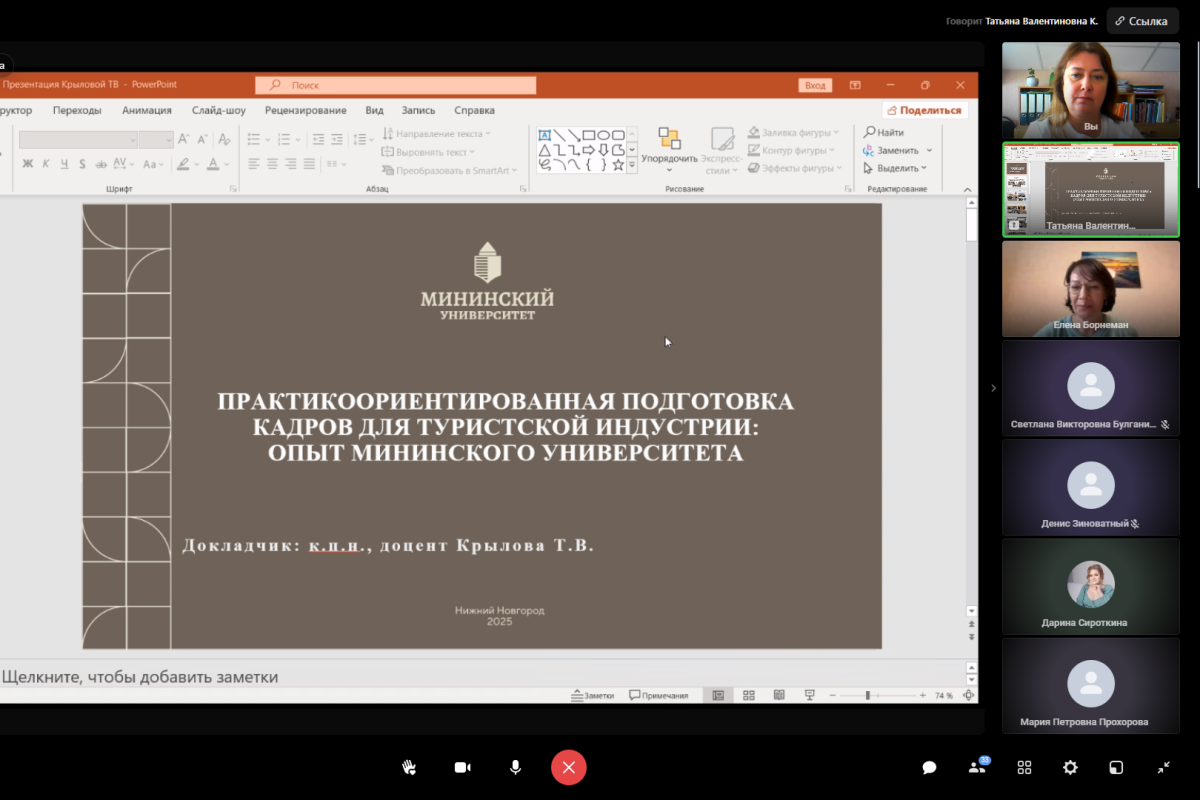Select the star shape in shapes gallery

tap(618, 164)
